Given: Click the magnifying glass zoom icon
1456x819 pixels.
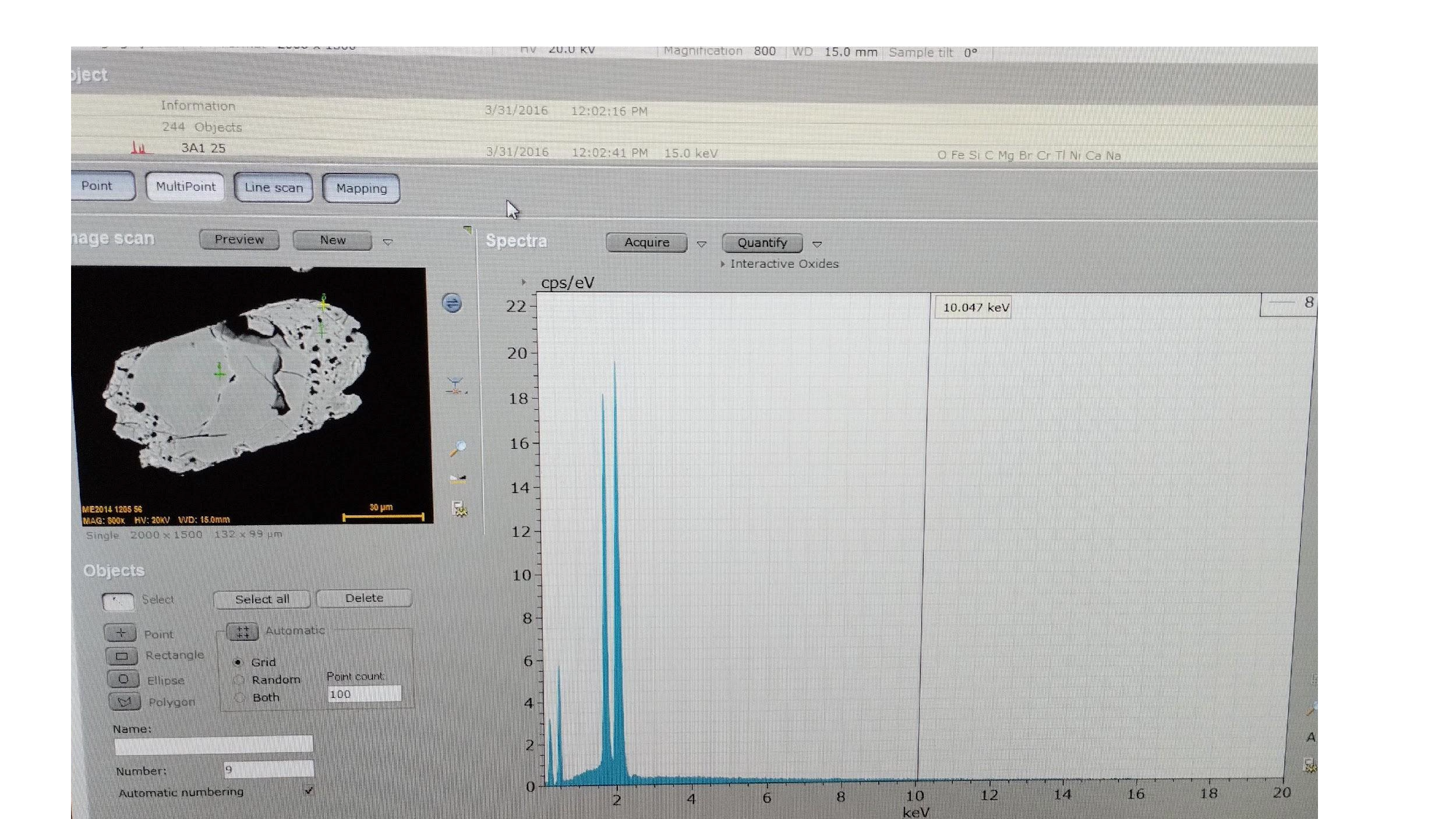Looking at the screenshot, I should 458,448.
